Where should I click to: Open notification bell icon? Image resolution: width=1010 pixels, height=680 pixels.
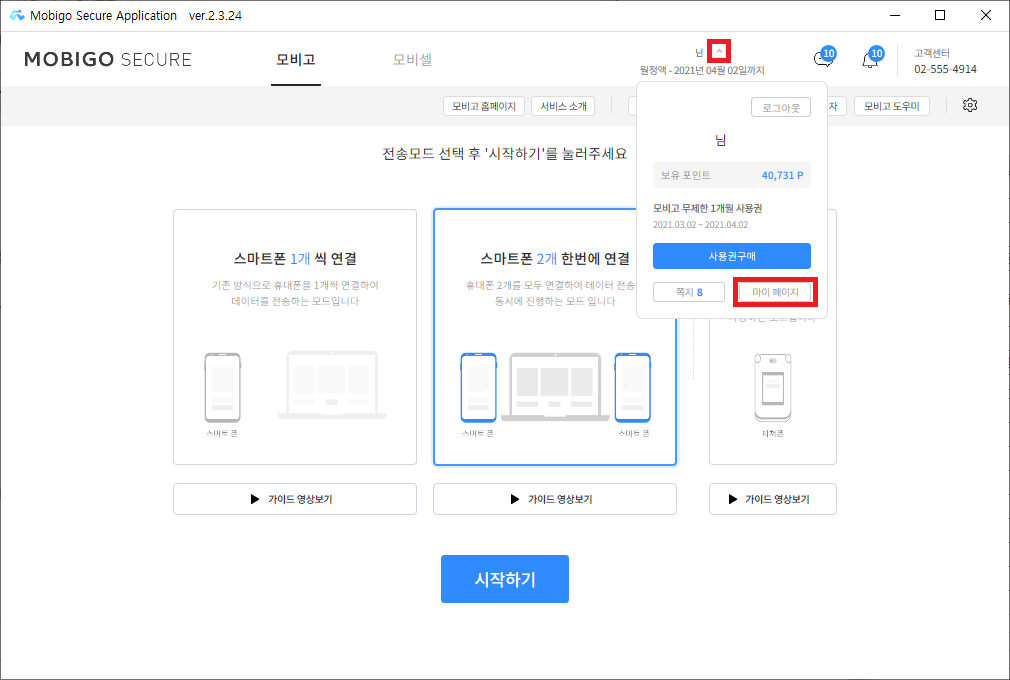pyautogui.click(x=872, y=58)
